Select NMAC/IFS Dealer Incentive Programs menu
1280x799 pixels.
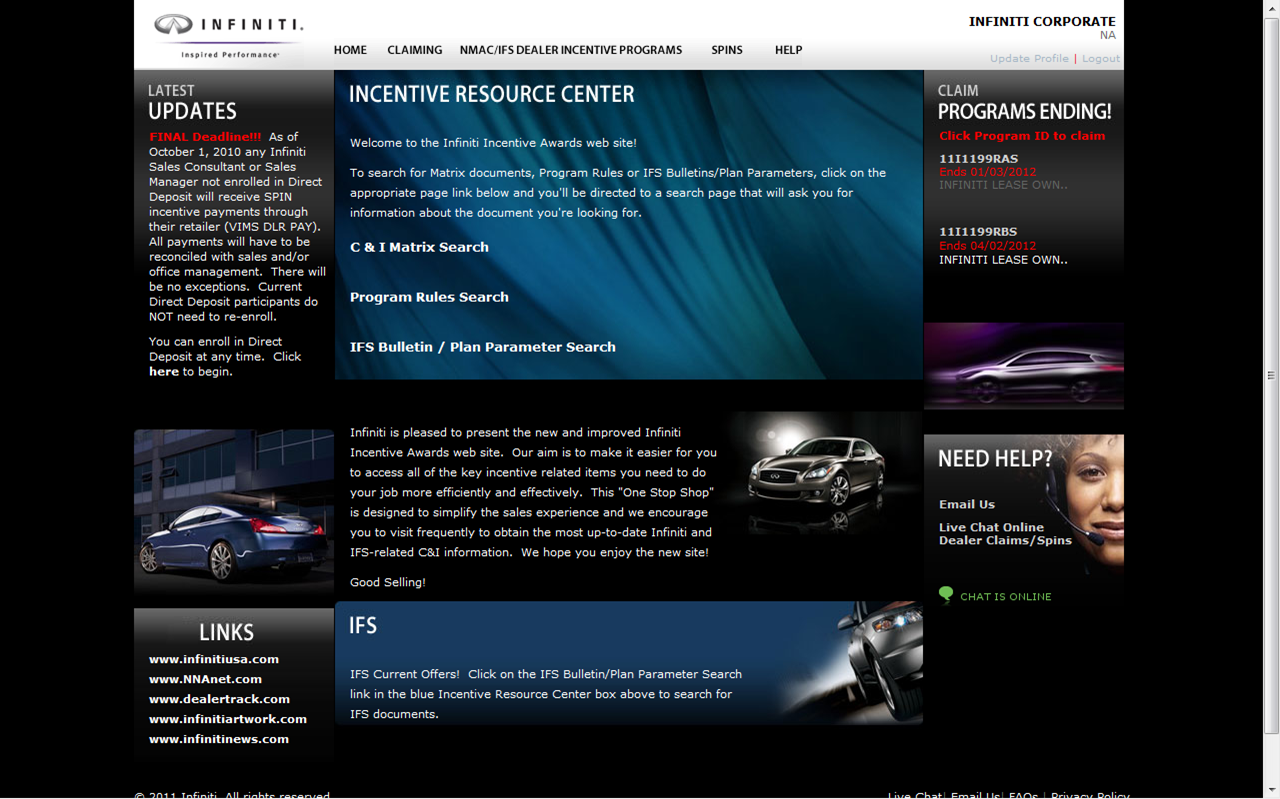pos(570,50)
